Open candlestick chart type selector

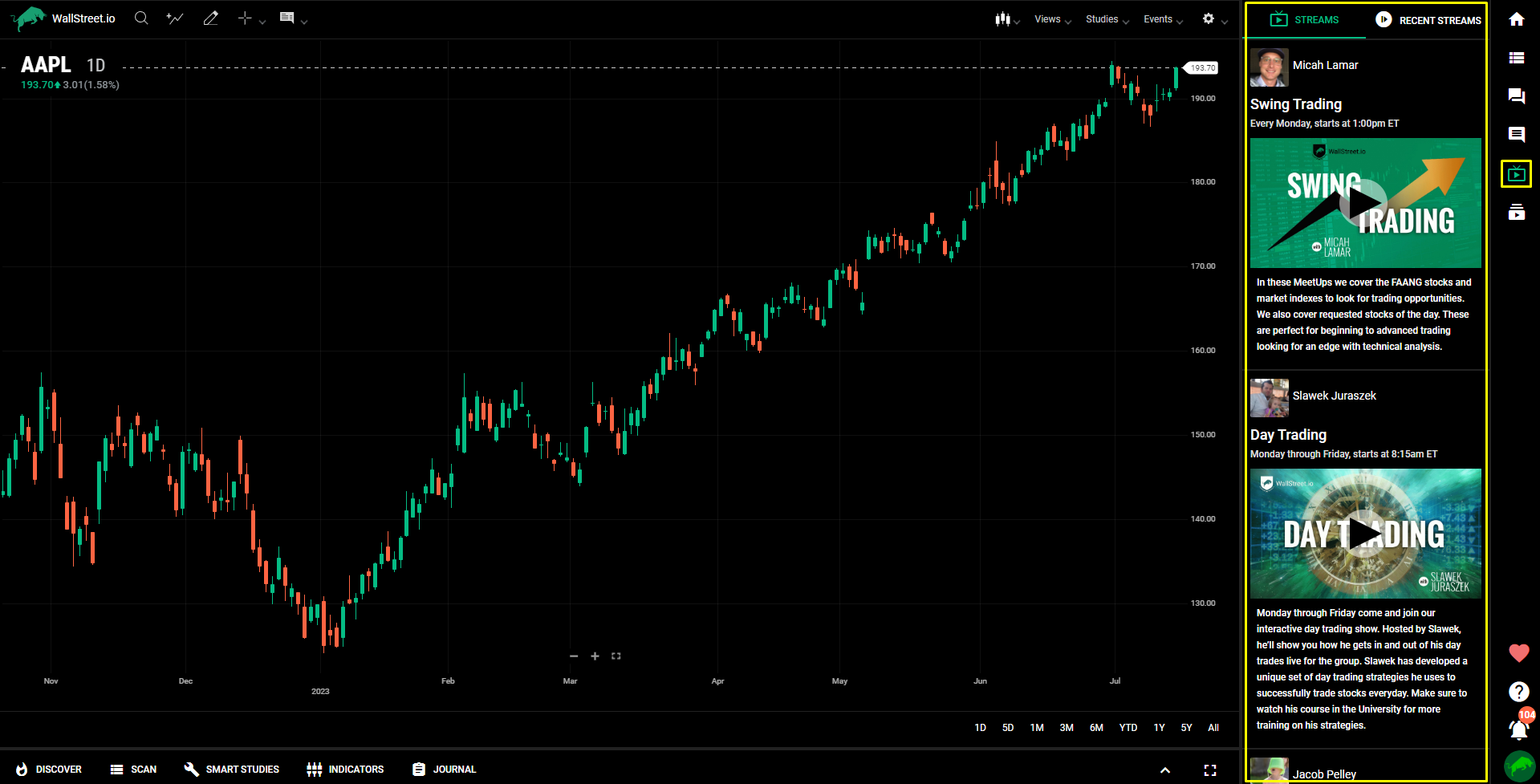click(x=1002, y=18)
